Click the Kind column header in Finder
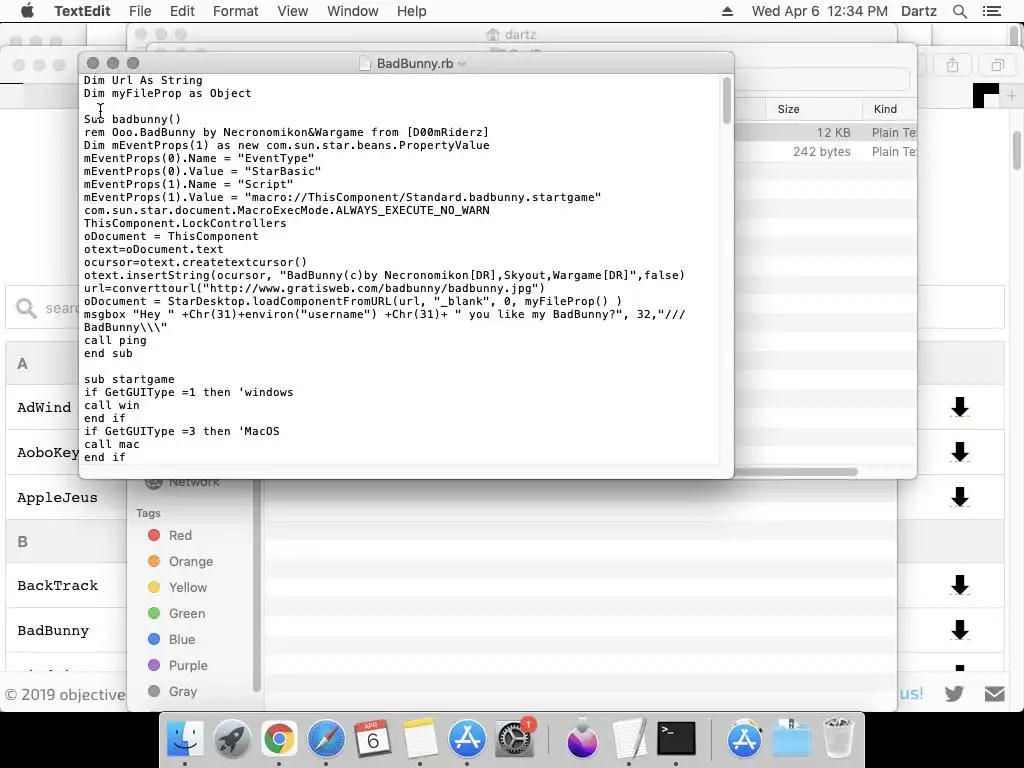This screenshot has width=1024, height=768. click(x=885, y=109)
